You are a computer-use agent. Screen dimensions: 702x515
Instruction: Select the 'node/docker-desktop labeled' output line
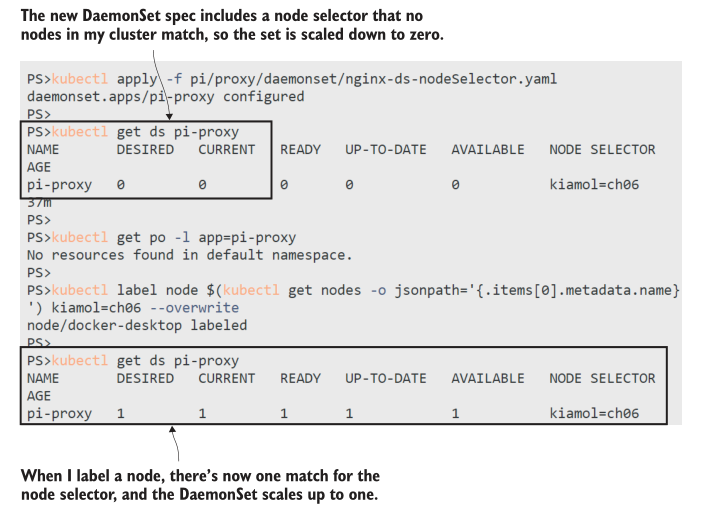[x=137, y=325]
